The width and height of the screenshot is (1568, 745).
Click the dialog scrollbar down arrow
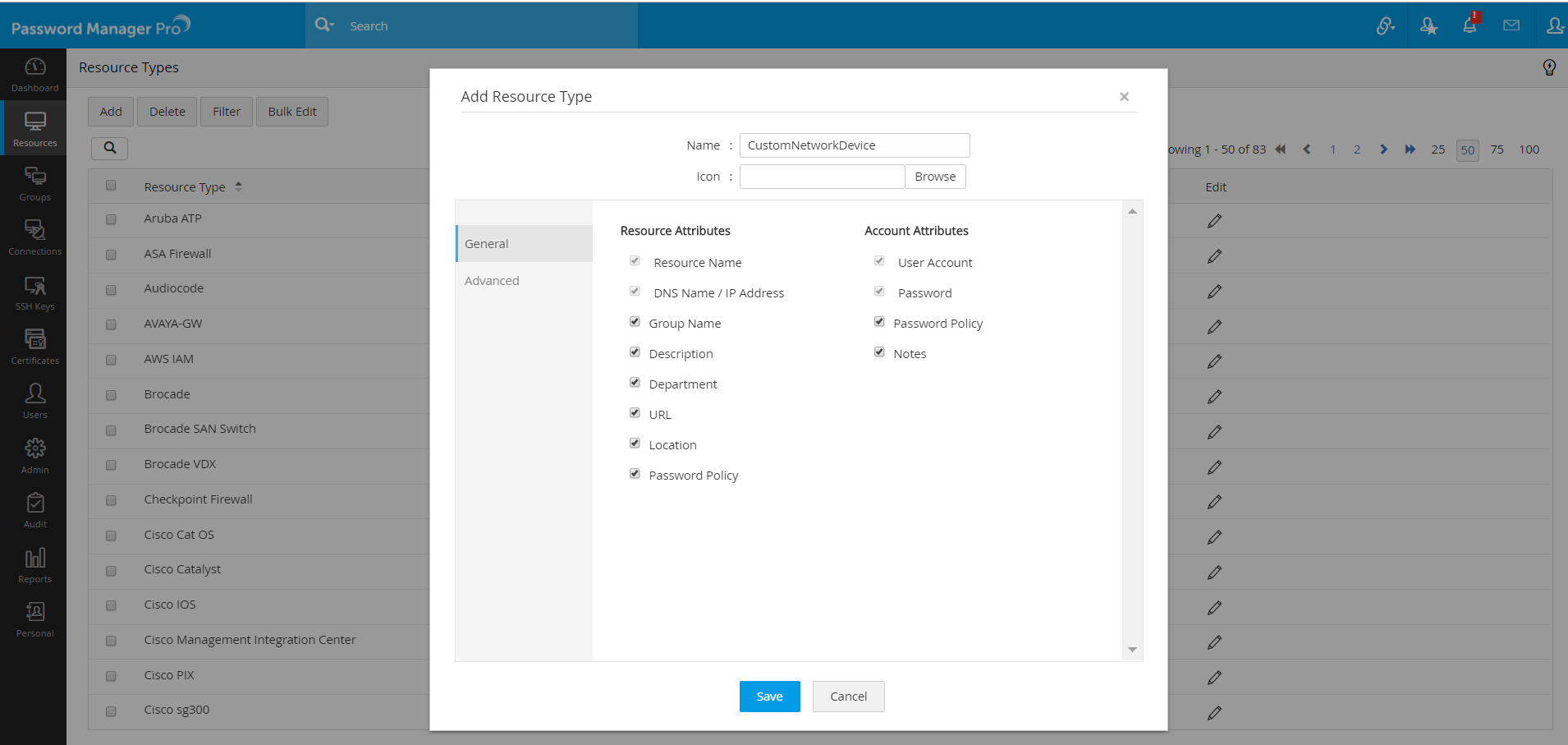point(1132,650)
